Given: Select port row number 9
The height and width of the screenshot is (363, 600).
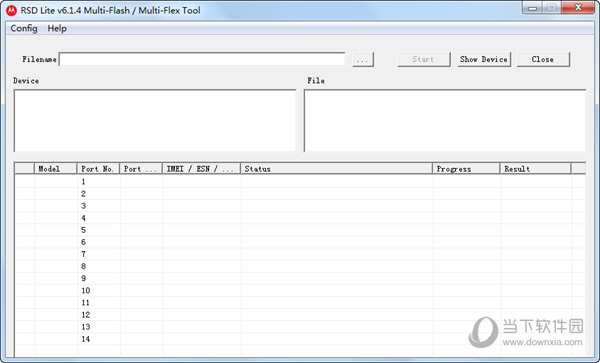Looking at the screenshot, I should [300, 278].
